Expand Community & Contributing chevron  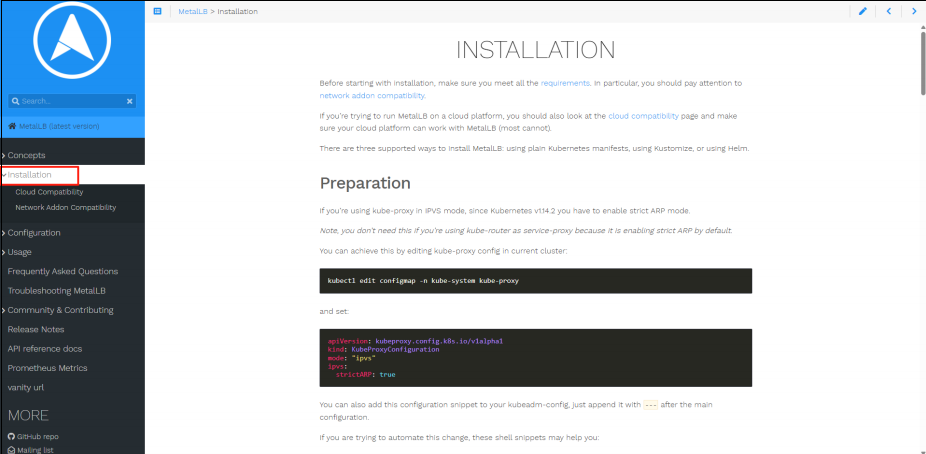[4, 311]
